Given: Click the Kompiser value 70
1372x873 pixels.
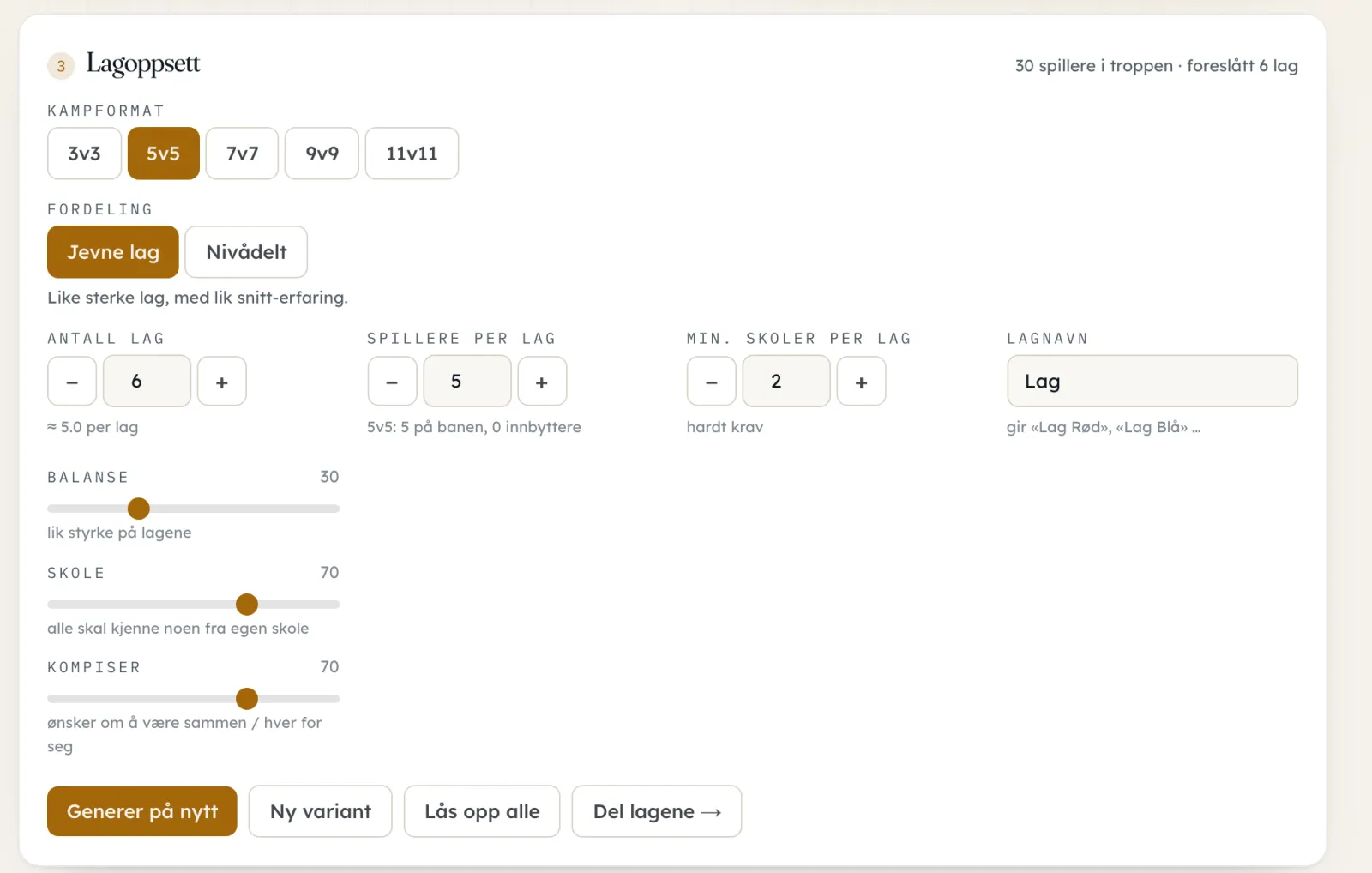Looking at the screenshot, I should [329, 667].
